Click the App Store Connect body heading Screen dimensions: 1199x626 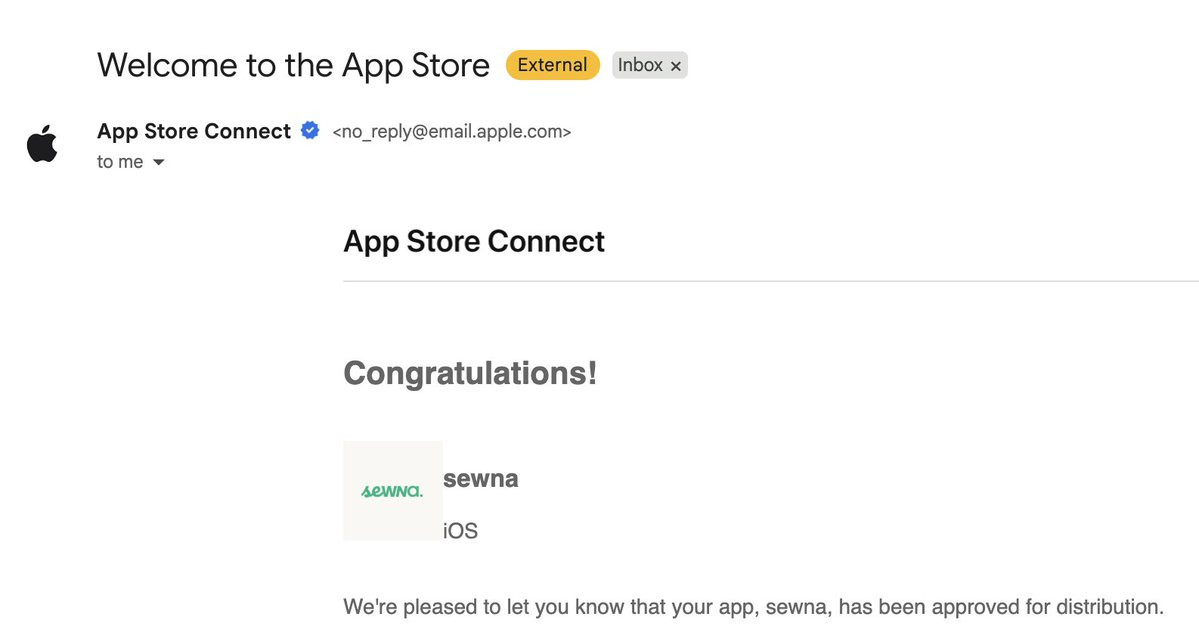[x=473, y=242]
